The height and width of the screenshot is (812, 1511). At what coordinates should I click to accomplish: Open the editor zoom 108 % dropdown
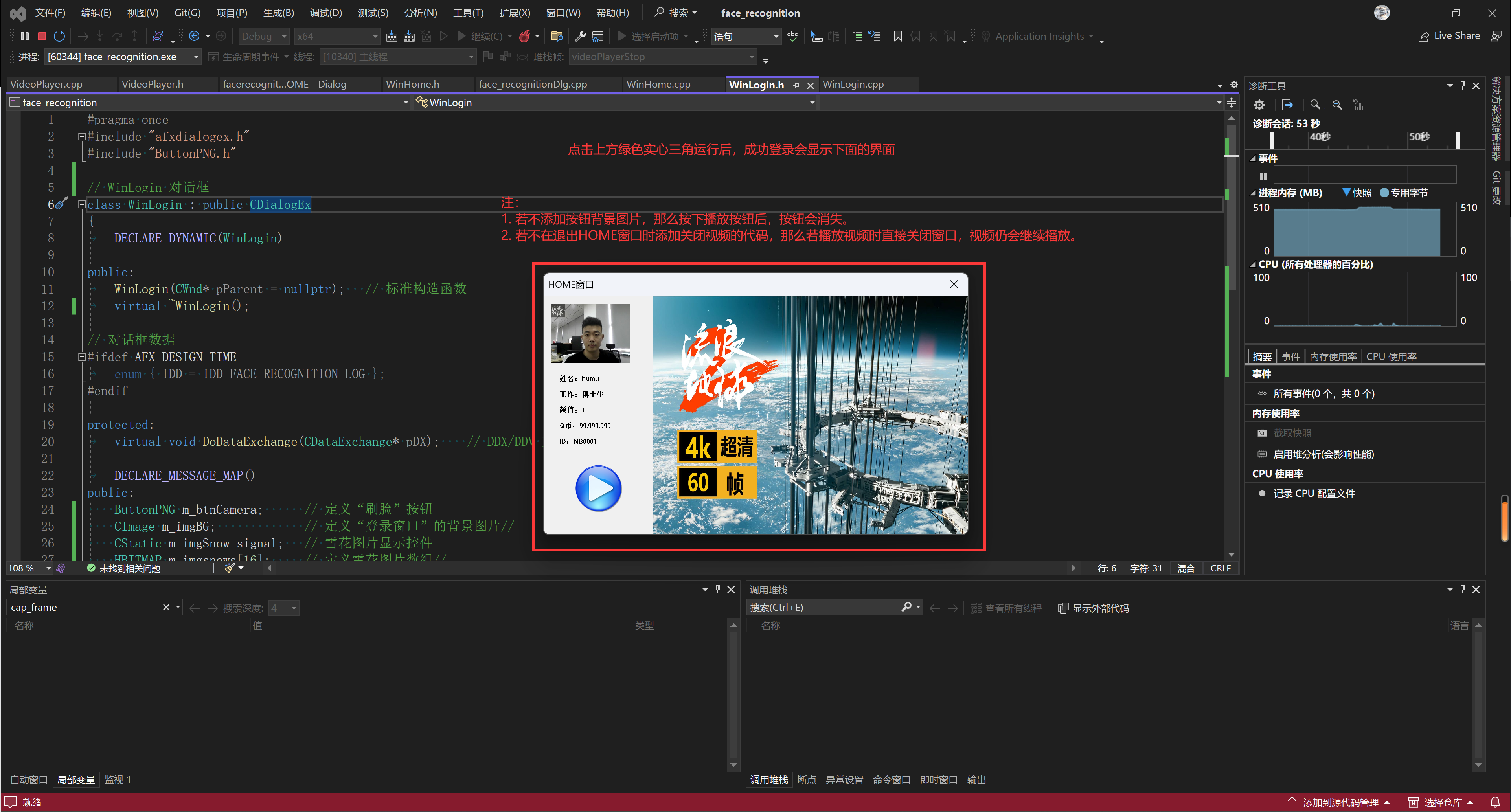point(49,568)
